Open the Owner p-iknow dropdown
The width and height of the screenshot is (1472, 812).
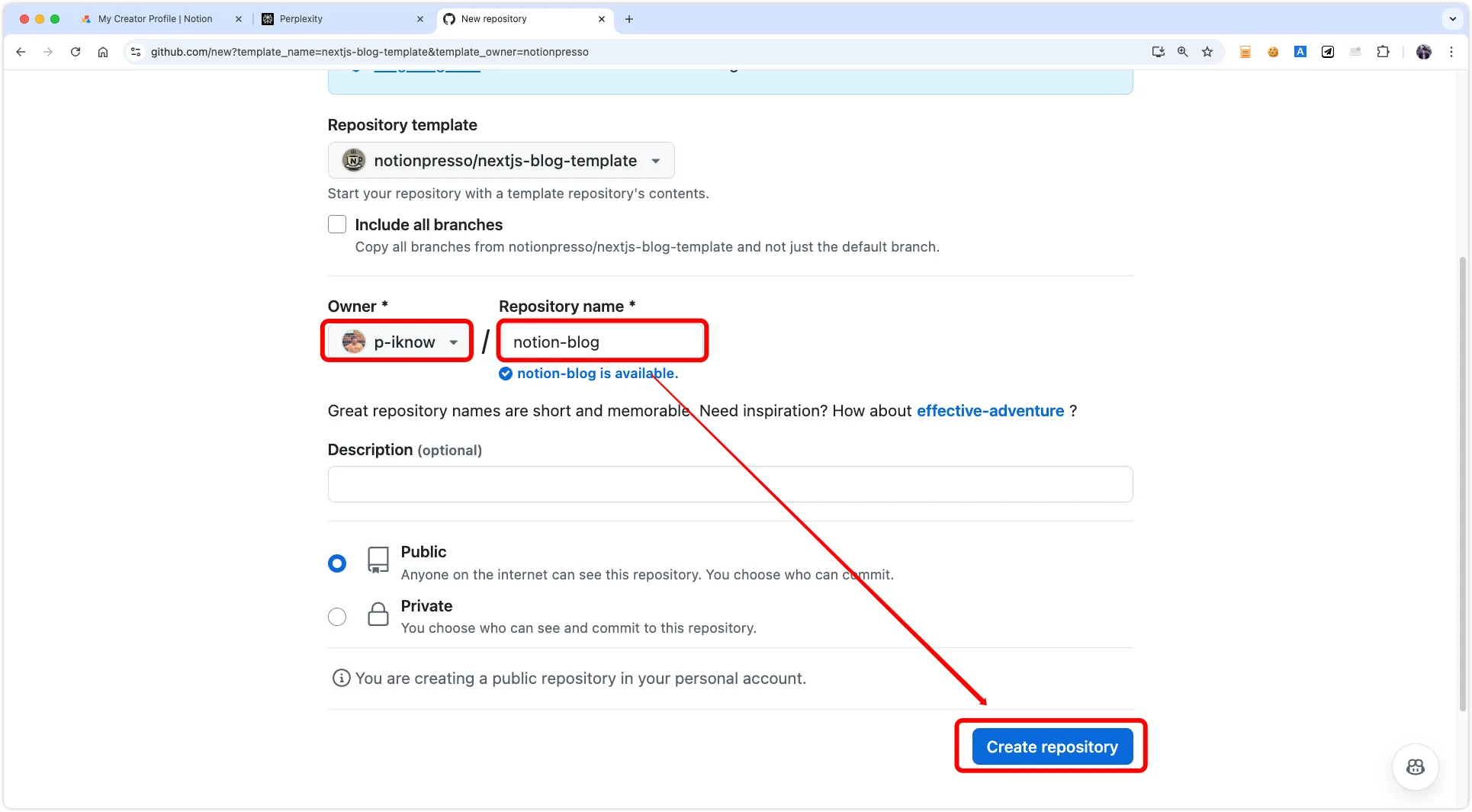click(x=400, y=342)
